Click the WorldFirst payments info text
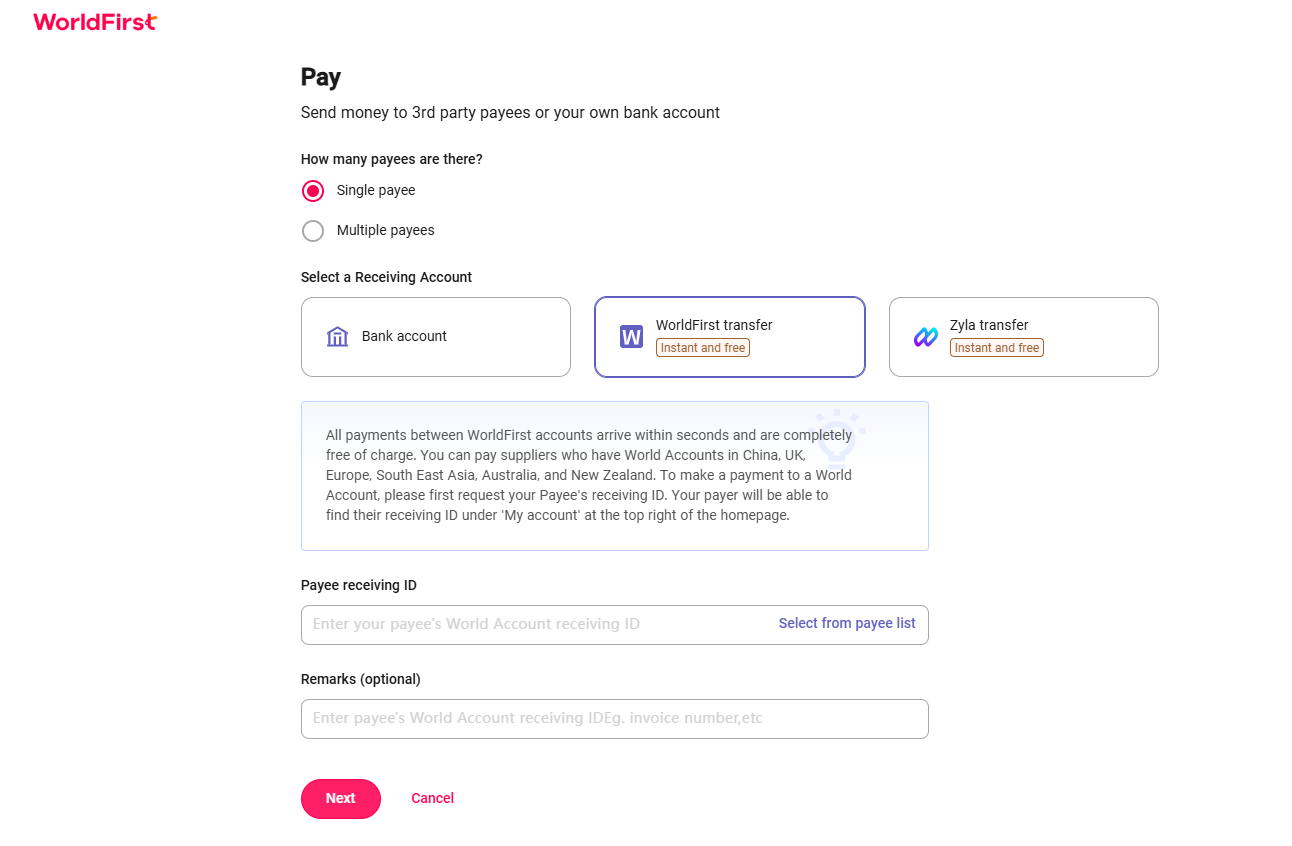The height and width of the screenshot is (846, 1292). pyautogui.click(x=590, y=476)
